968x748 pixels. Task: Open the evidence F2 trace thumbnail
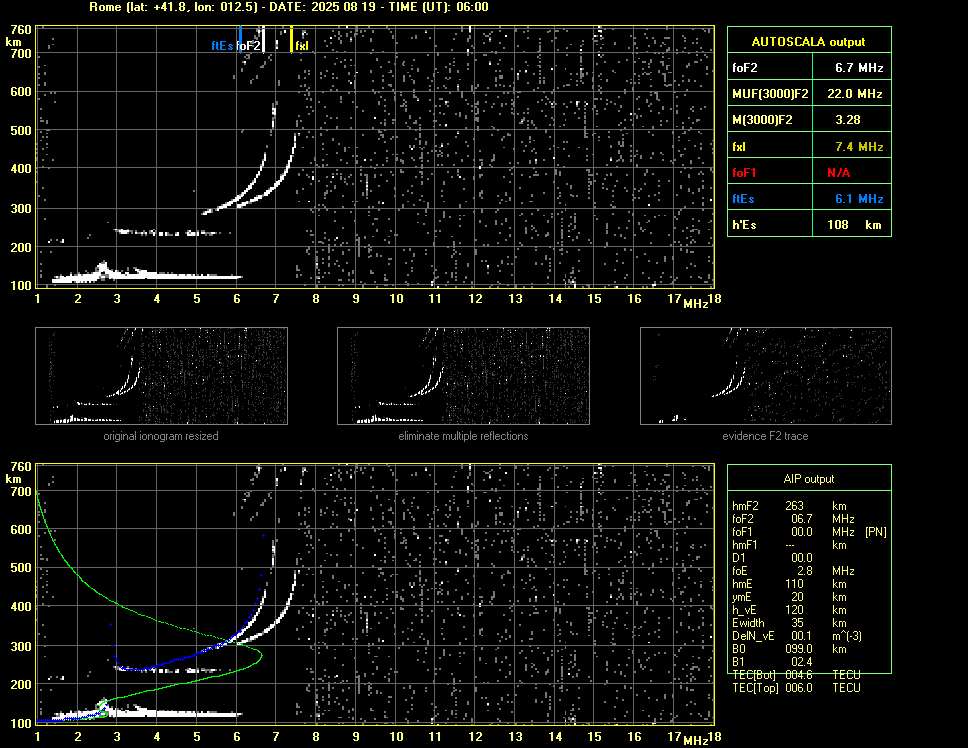pyautogui.click(x=766, y=376)
